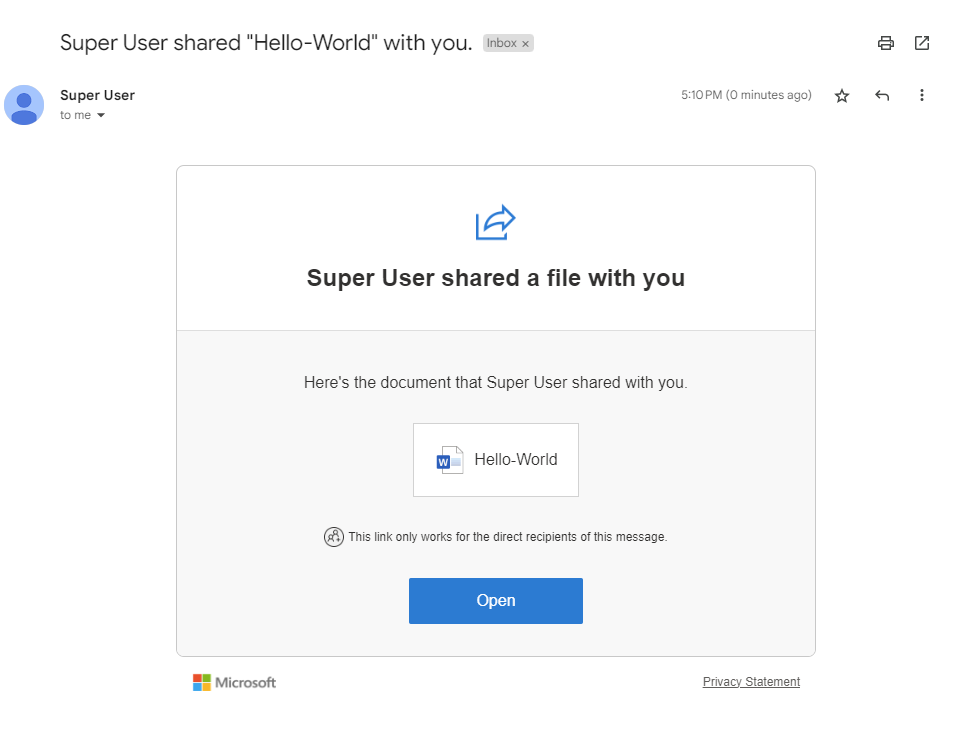Expand recipient details arrow beside 'to me'

101,116
